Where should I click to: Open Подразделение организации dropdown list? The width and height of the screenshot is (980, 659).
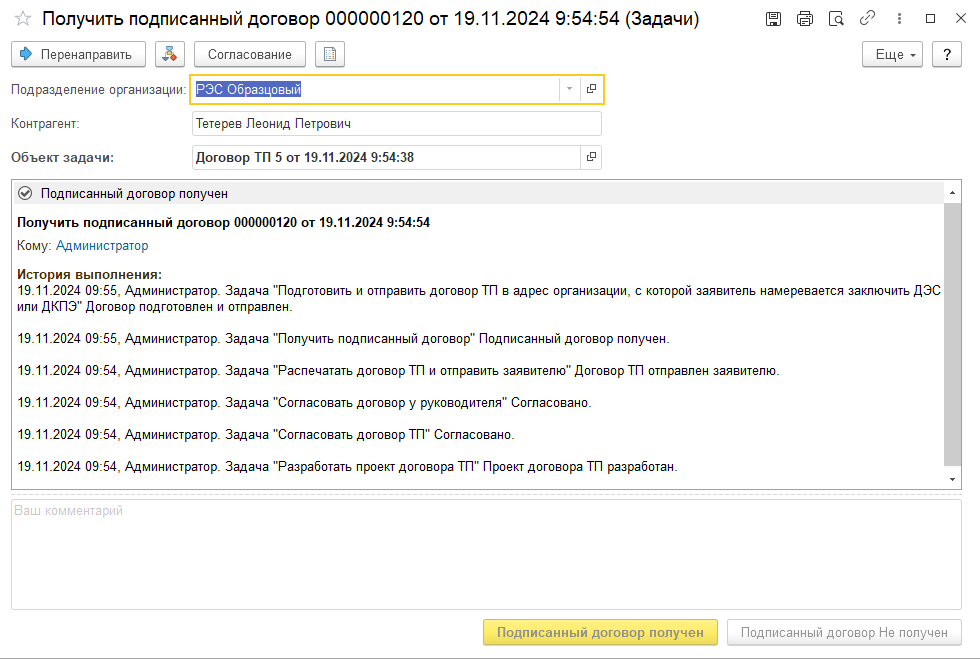(569, 89)
